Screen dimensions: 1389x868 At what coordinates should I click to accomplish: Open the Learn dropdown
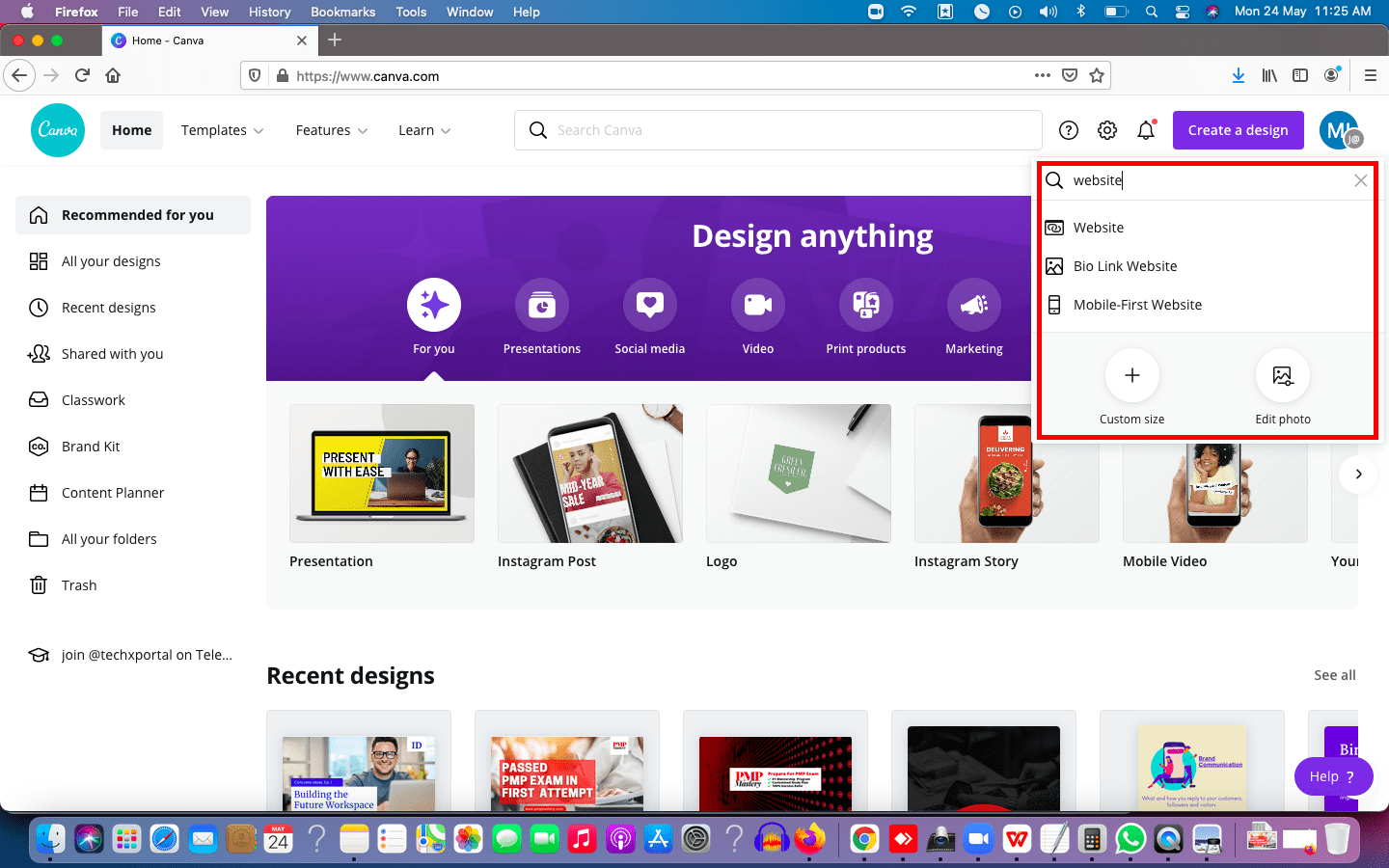[x=423, y=129]
